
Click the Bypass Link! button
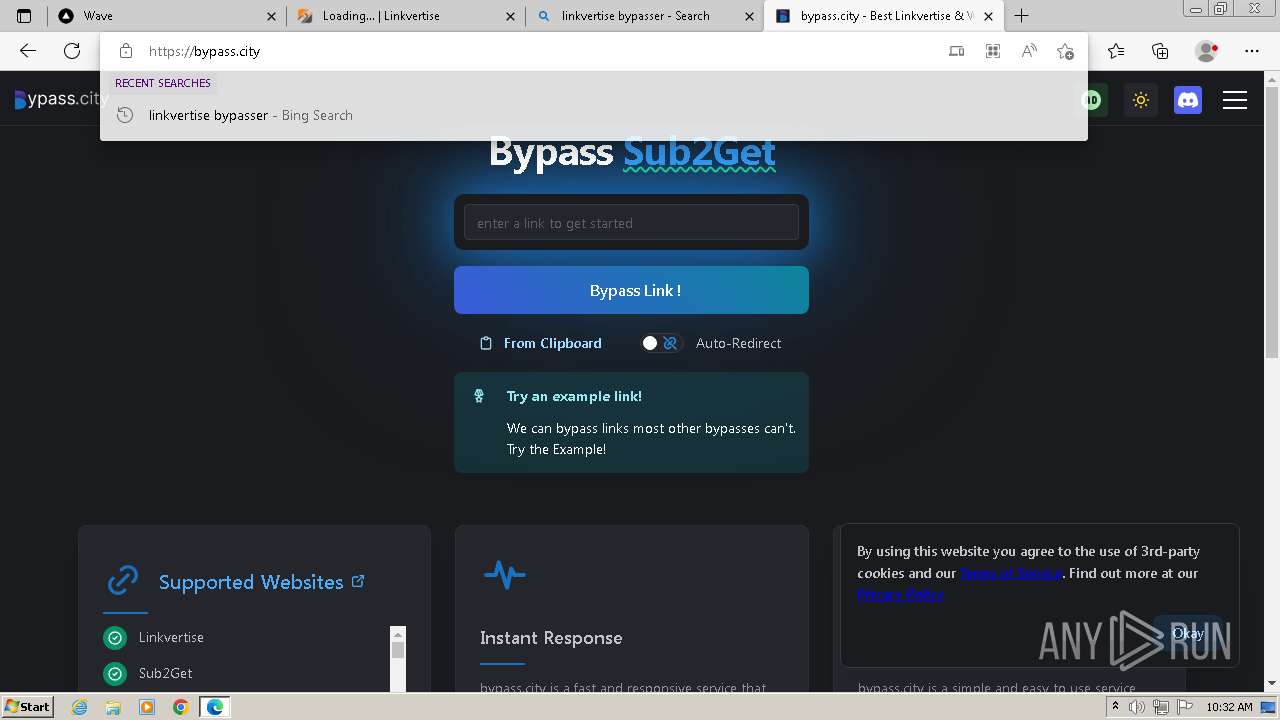point(631,290)
